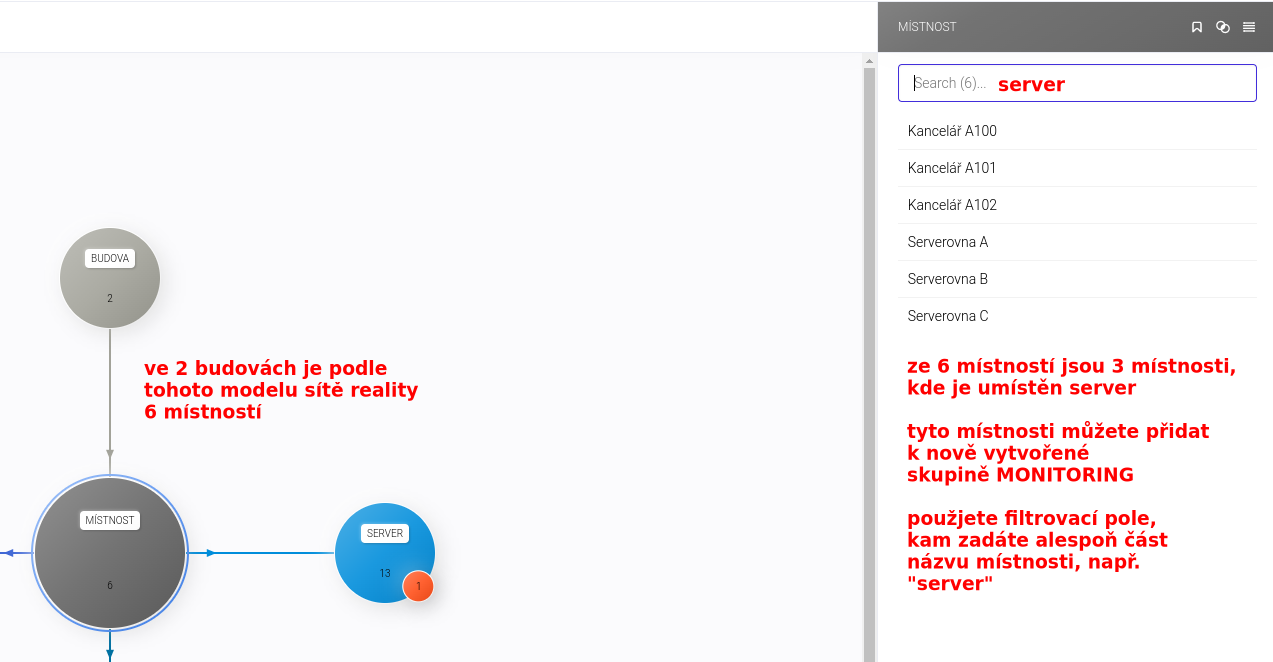The width and height of the screenshot is (1273, 662).
Task: Click the left-pointing arrow beside MÍSTNOST node
Action: click(x=9, y=553)
